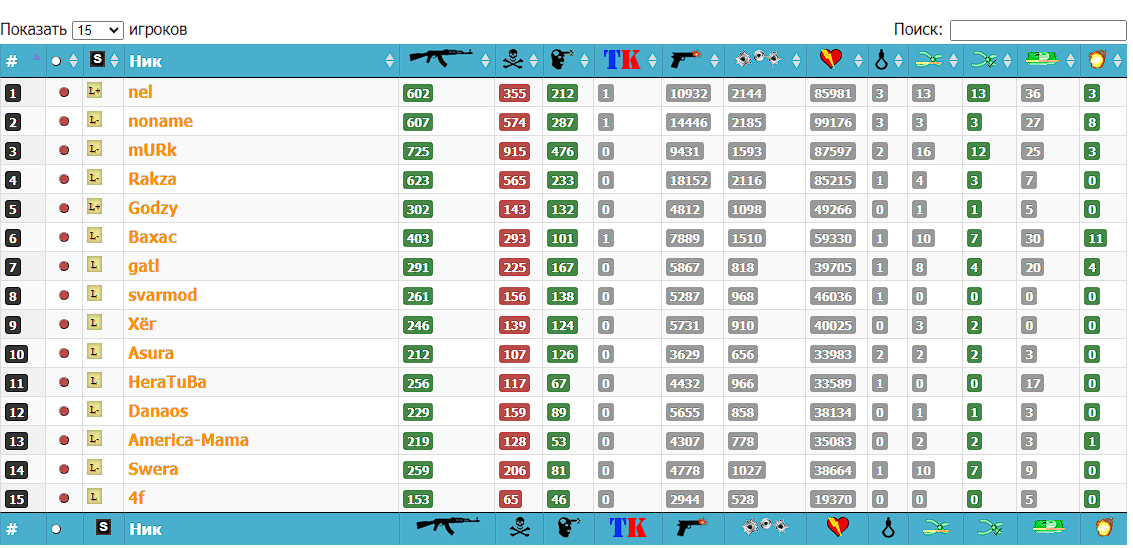The width and height of the screenshot is (1133, 548).
Task: Click sort arrows beside the AK-47 icon
Action: [486, 61]
